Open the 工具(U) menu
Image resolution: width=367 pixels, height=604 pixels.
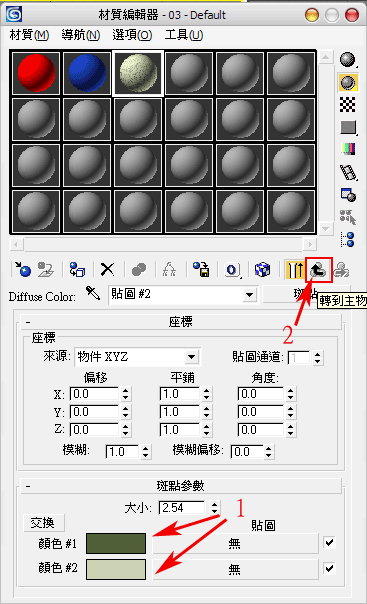coord(184,35)
